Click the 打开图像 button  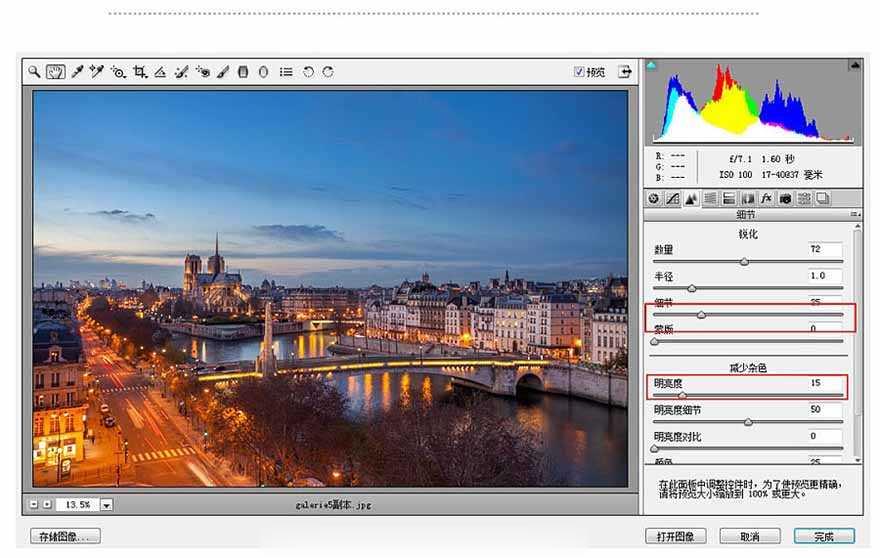click(x=675, y=537)
